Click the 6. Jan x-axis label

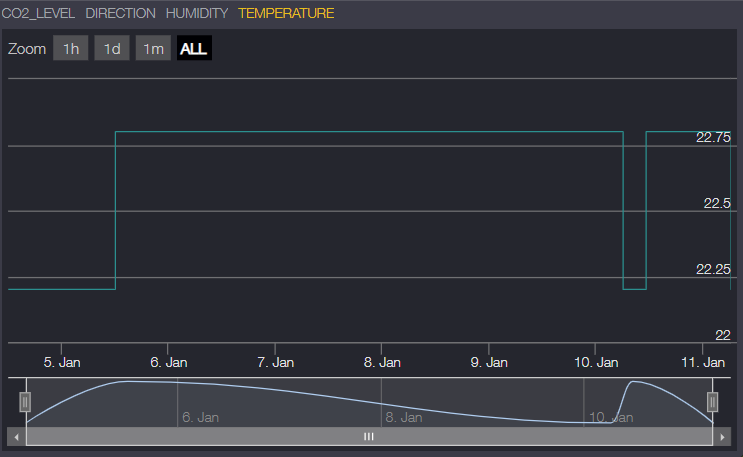click(x=169, y=363)
